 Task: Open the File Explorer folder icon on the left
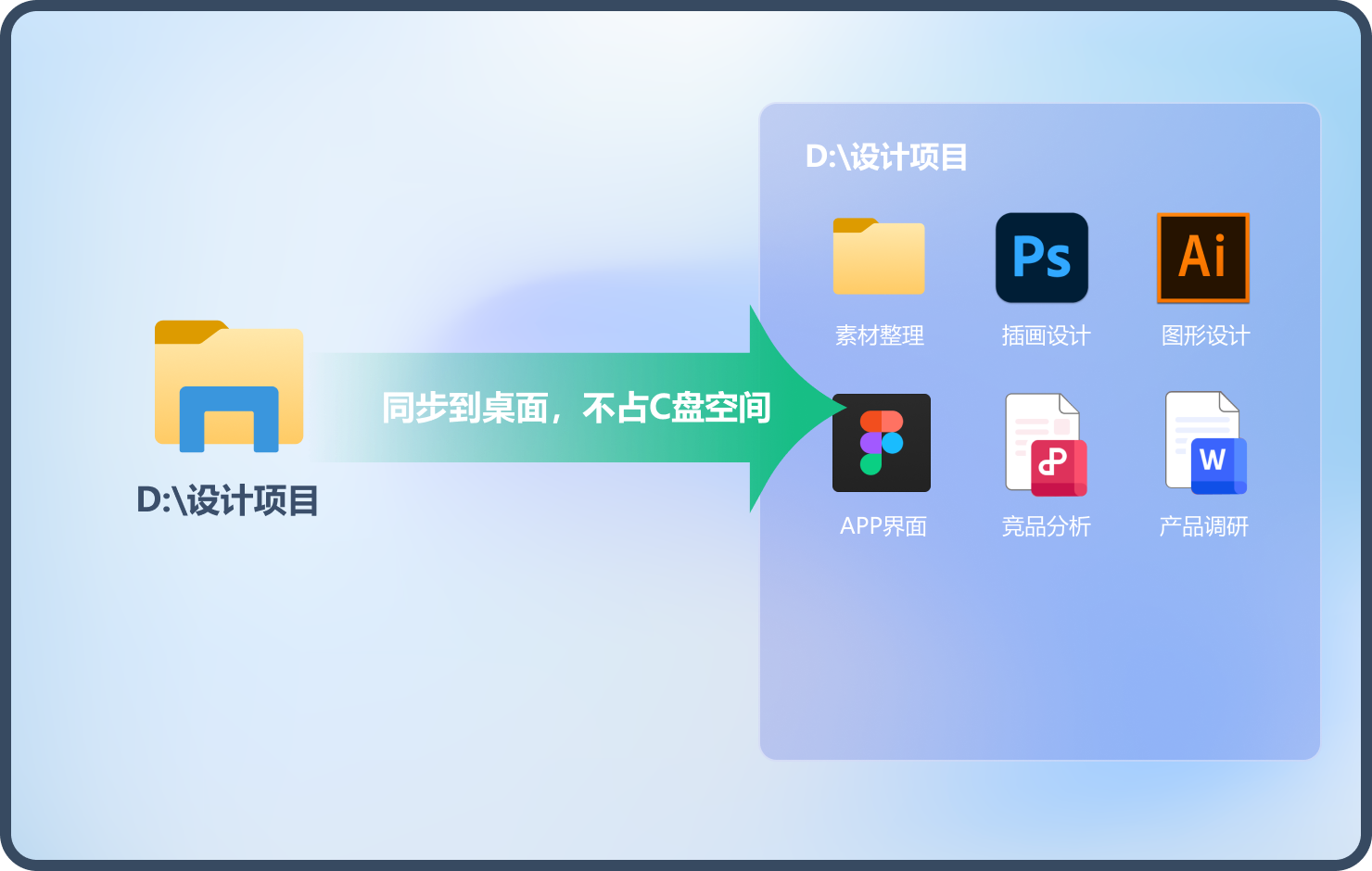point(229,386)
